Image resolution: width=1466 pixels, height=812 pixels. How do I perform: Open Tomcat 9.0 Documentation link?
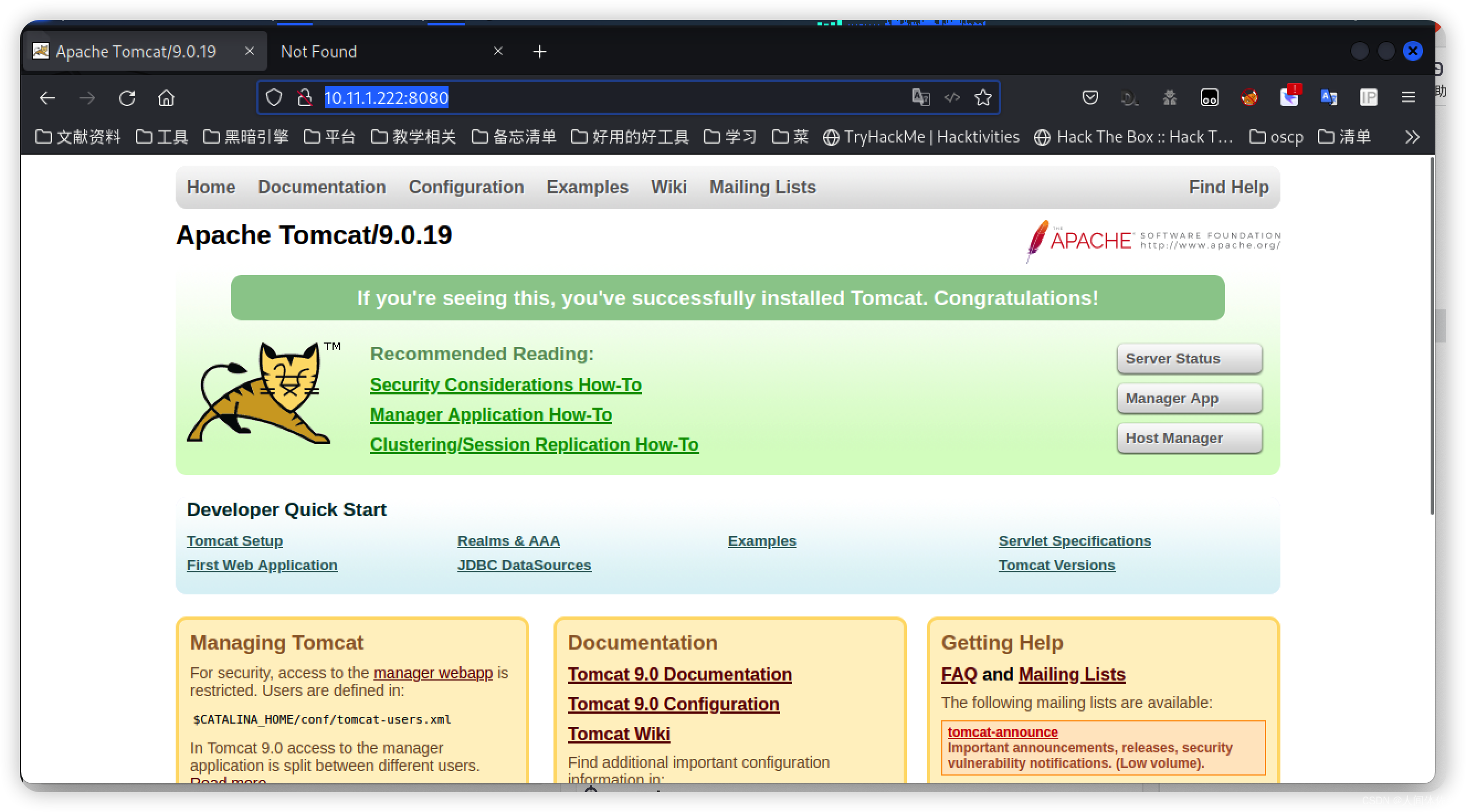point(679,674)
